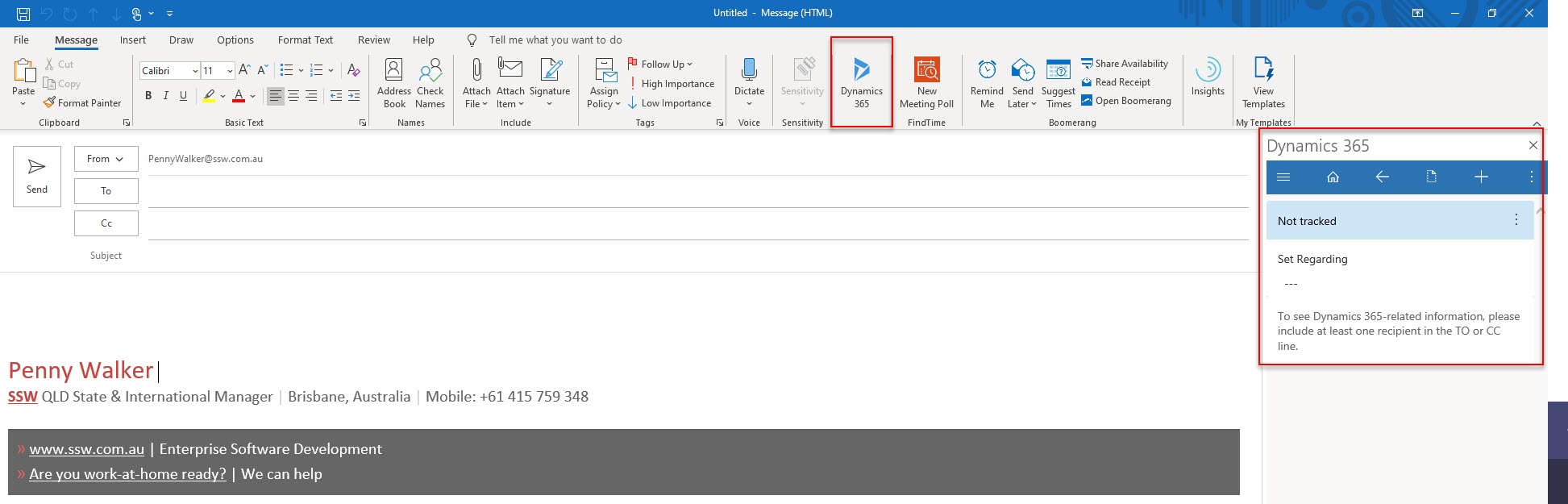Create a New Meeting Poll
The width and height of the screenshot is (1568, 504).
tap(926, 82)
